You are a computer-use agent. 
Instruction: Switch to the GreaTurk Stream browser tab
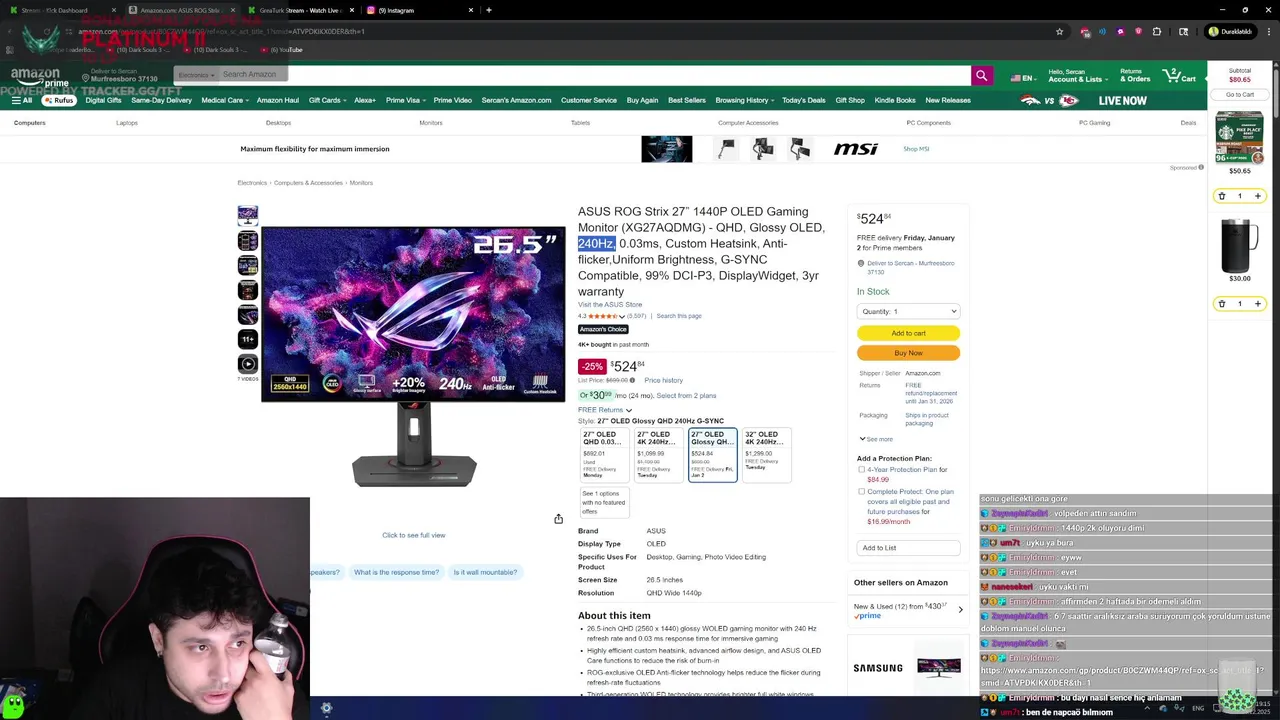(300, 10)
